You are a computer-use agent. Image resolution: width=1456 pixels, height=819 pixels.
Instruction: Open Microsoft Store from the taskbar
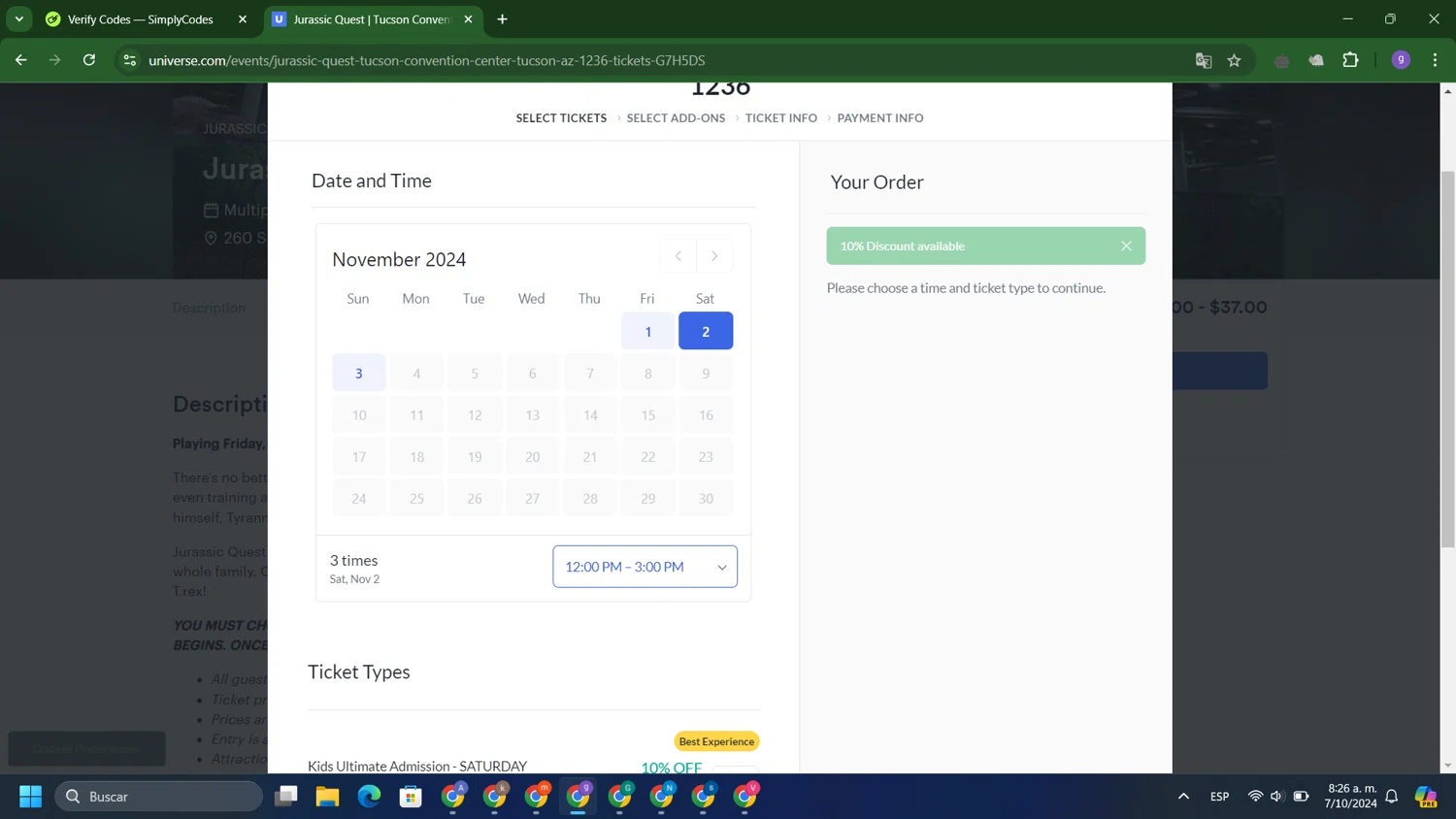coord(411,797)
